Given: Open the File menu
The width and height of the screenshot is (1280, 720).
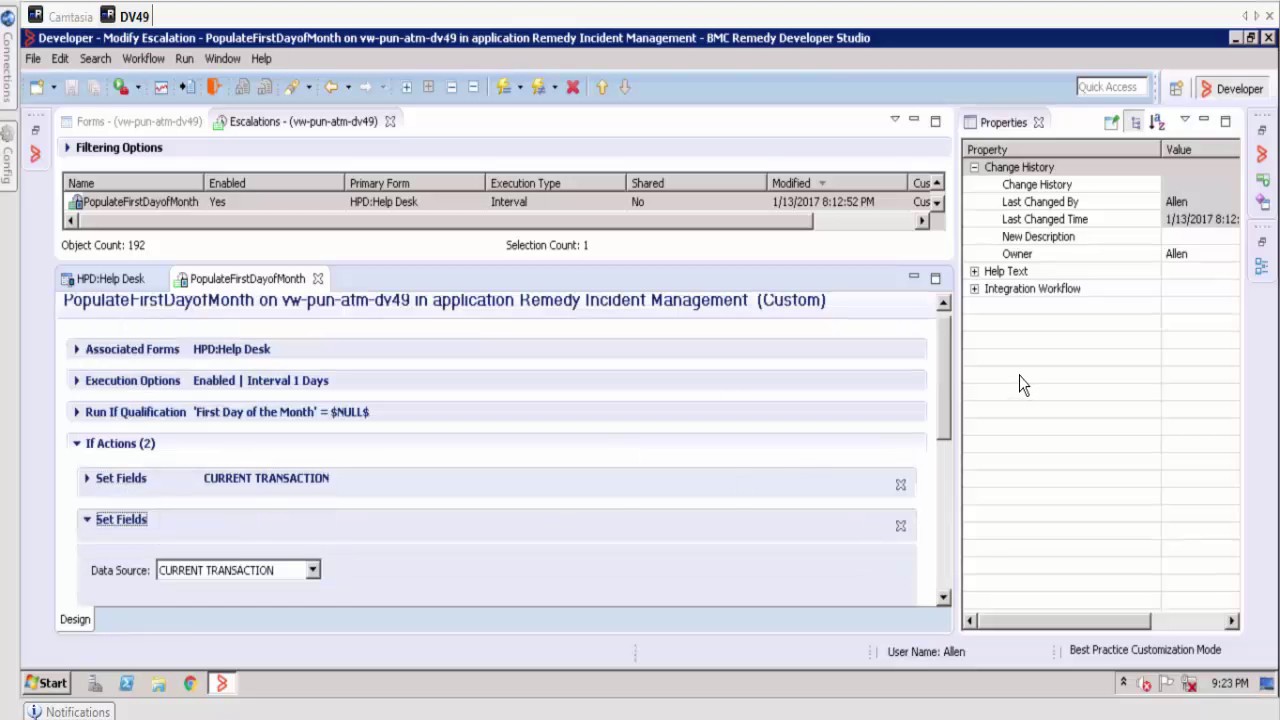Looking at the screenshot, I should [33, 59].
